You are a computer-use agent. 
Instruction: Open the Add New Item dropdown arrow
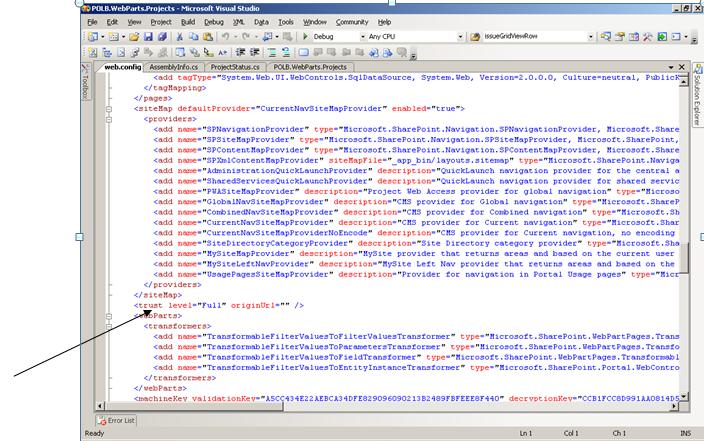coord(123,37)
